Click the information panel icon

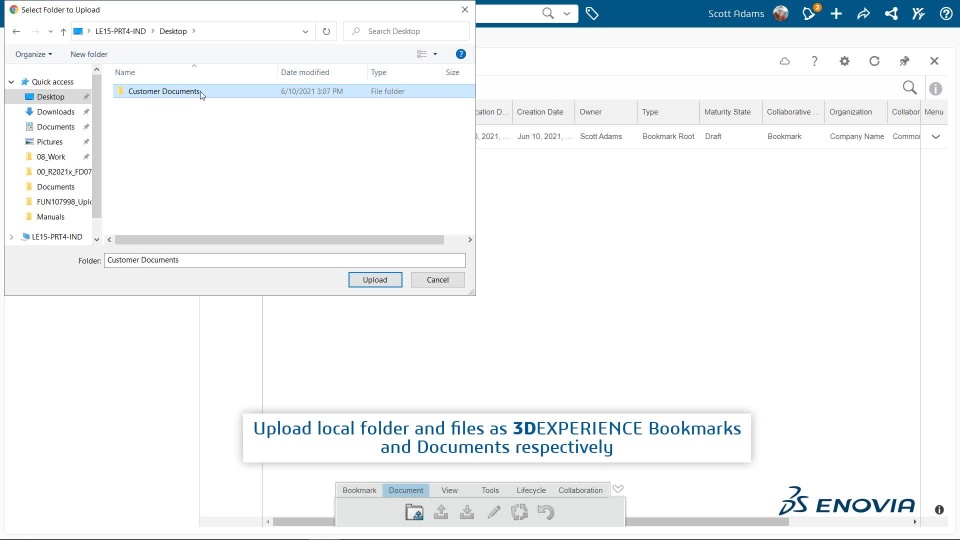tap(936, 89)
